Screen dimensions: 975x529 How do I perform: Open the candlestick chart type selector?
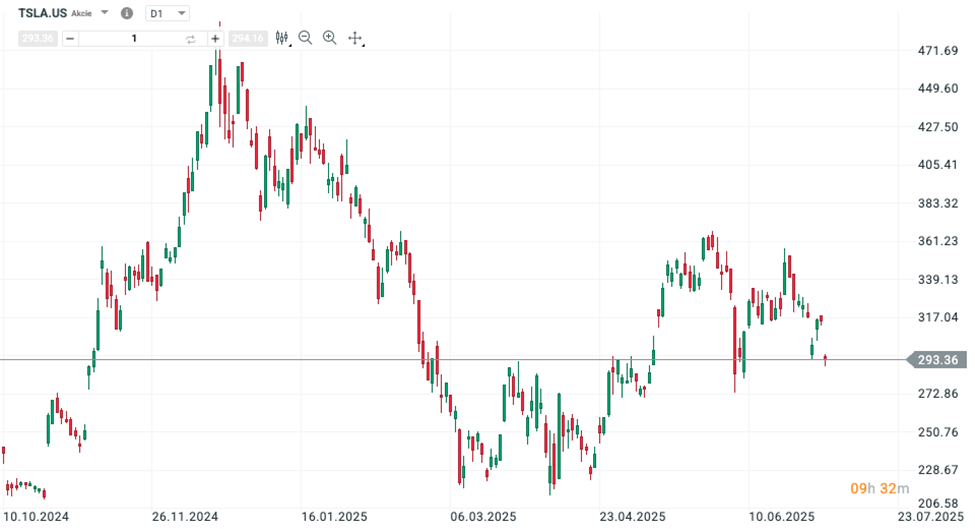pos(281,38)
